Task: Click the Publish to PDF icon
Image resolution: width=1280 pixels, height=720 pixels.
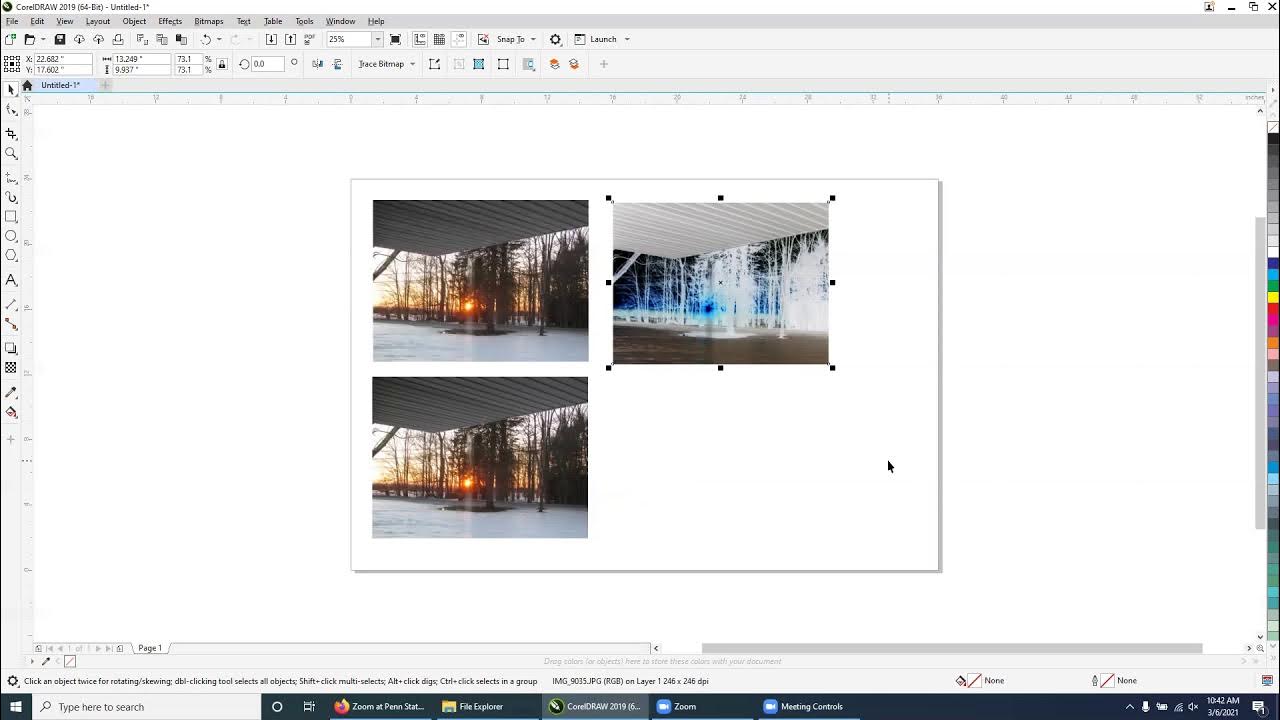Action: coord(310,39)
